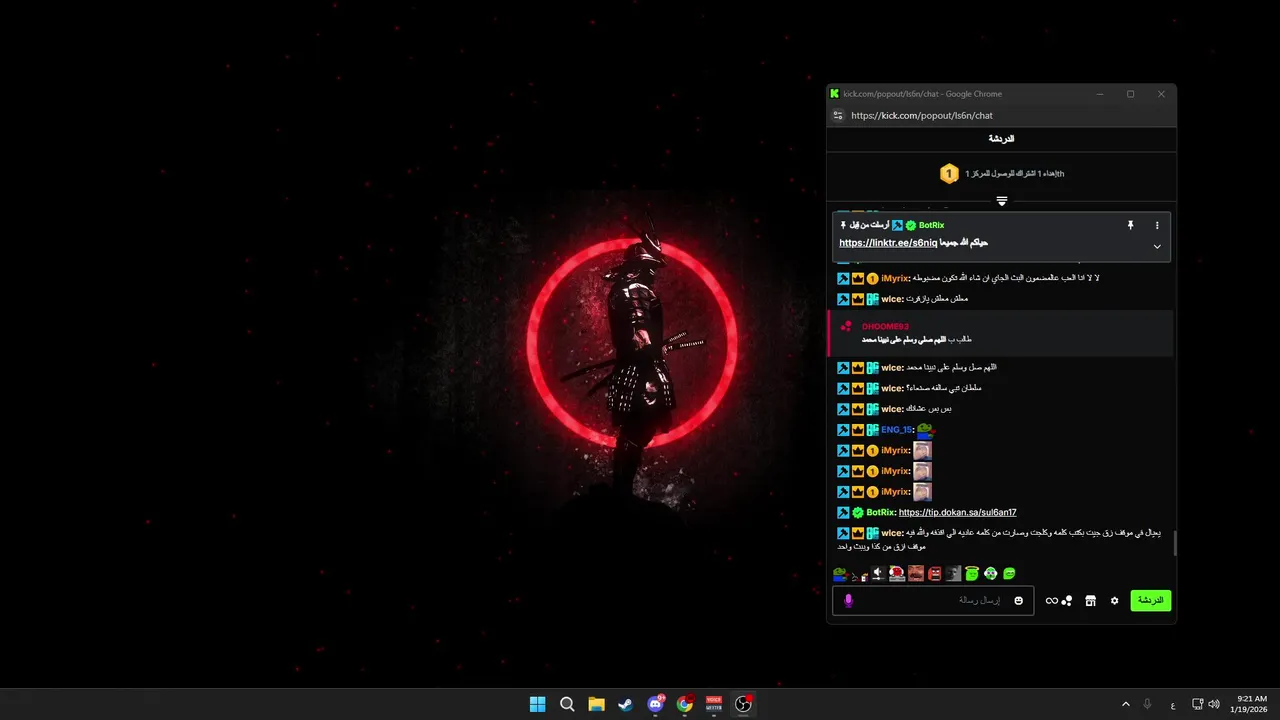This screenshot has height=720, width=1280.
Task: Click the ENG_15 Pepe emote in chat
Action: [925, 430]
